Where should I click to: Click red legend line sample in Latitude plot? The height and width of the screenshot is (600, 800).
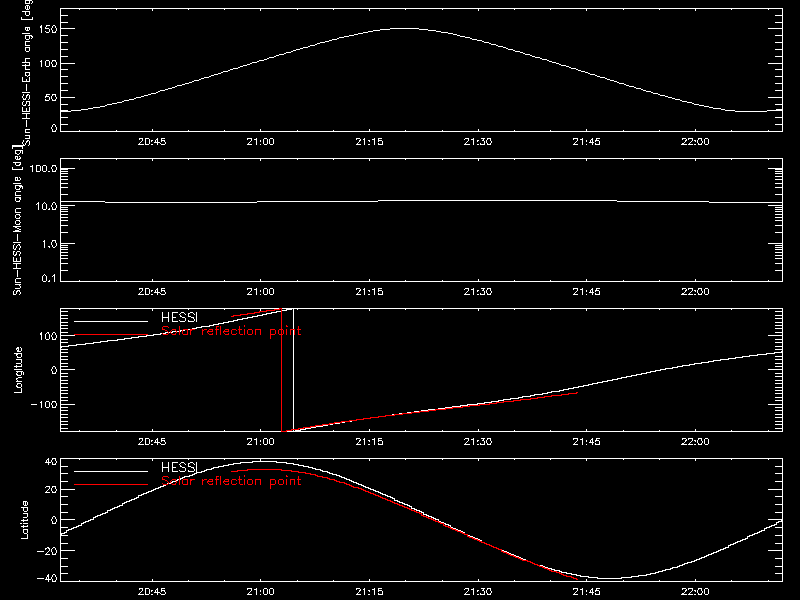click(111, 485)
